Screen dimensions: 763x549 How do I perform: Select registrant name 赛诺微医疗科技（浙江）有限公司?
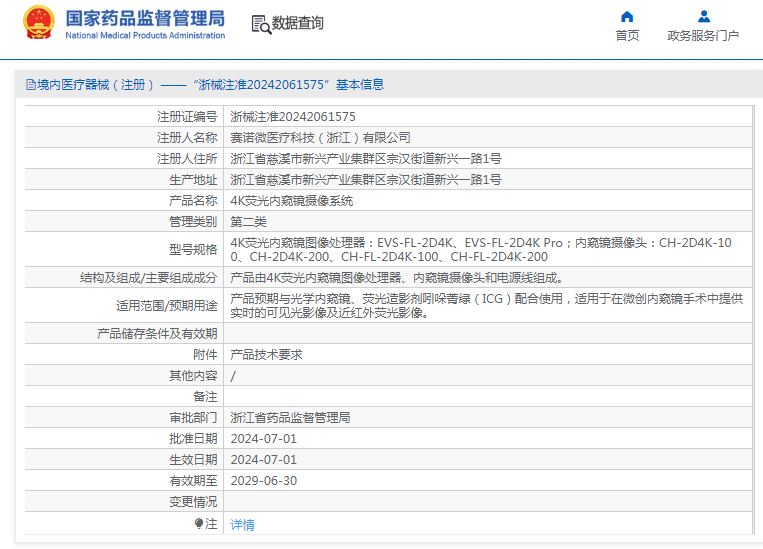tap(320, 138)
